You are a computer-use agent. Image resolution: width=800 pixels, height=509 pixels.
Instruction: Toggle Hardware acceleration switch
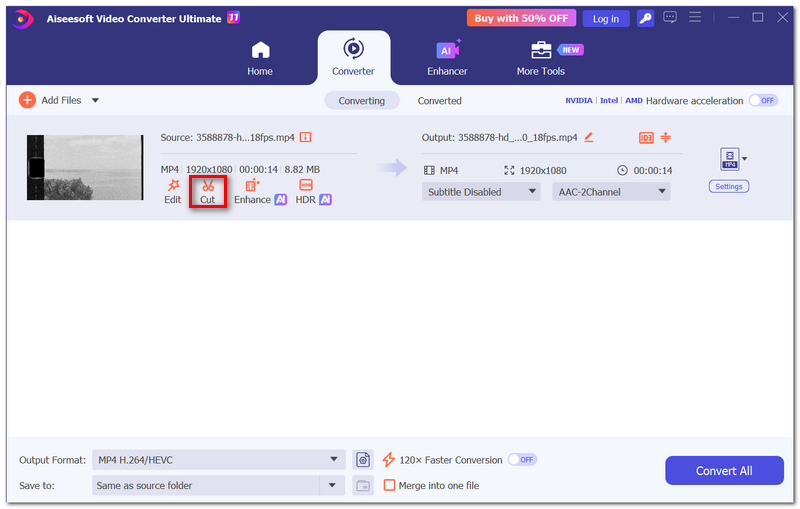763,100
